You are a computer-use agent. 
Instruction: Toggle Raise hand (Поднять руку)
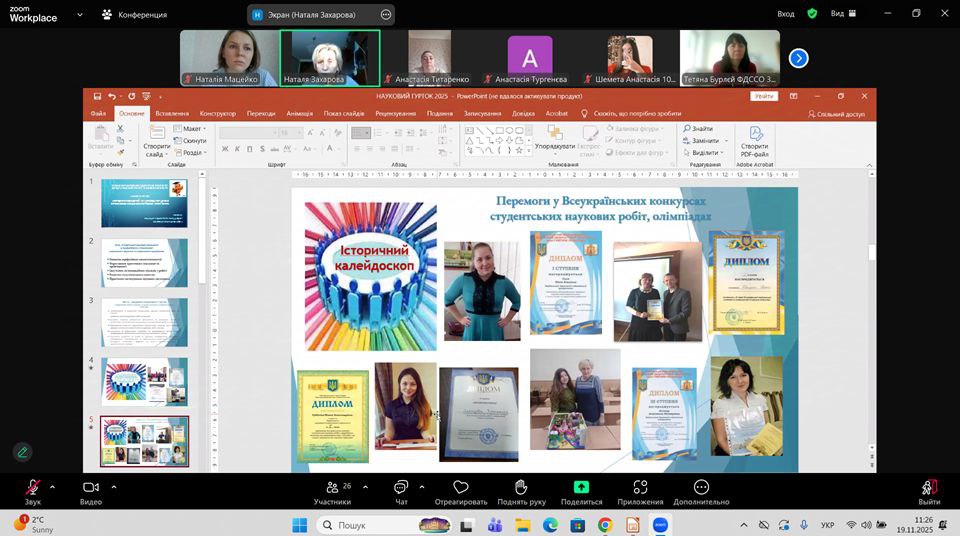(521, 487)
